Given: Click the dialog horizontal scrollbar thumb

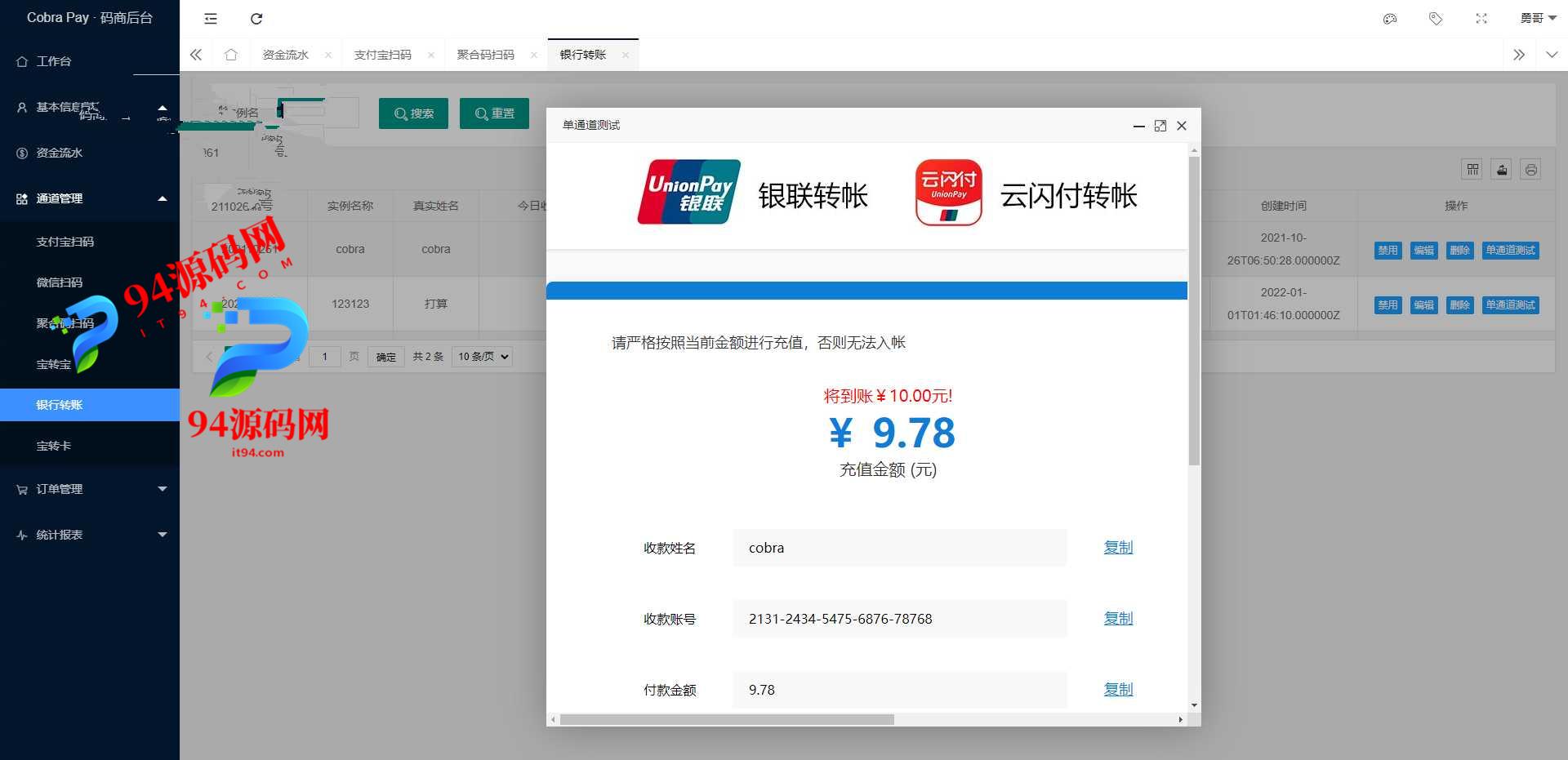Looking at the screenshot, I should point(727,719).
